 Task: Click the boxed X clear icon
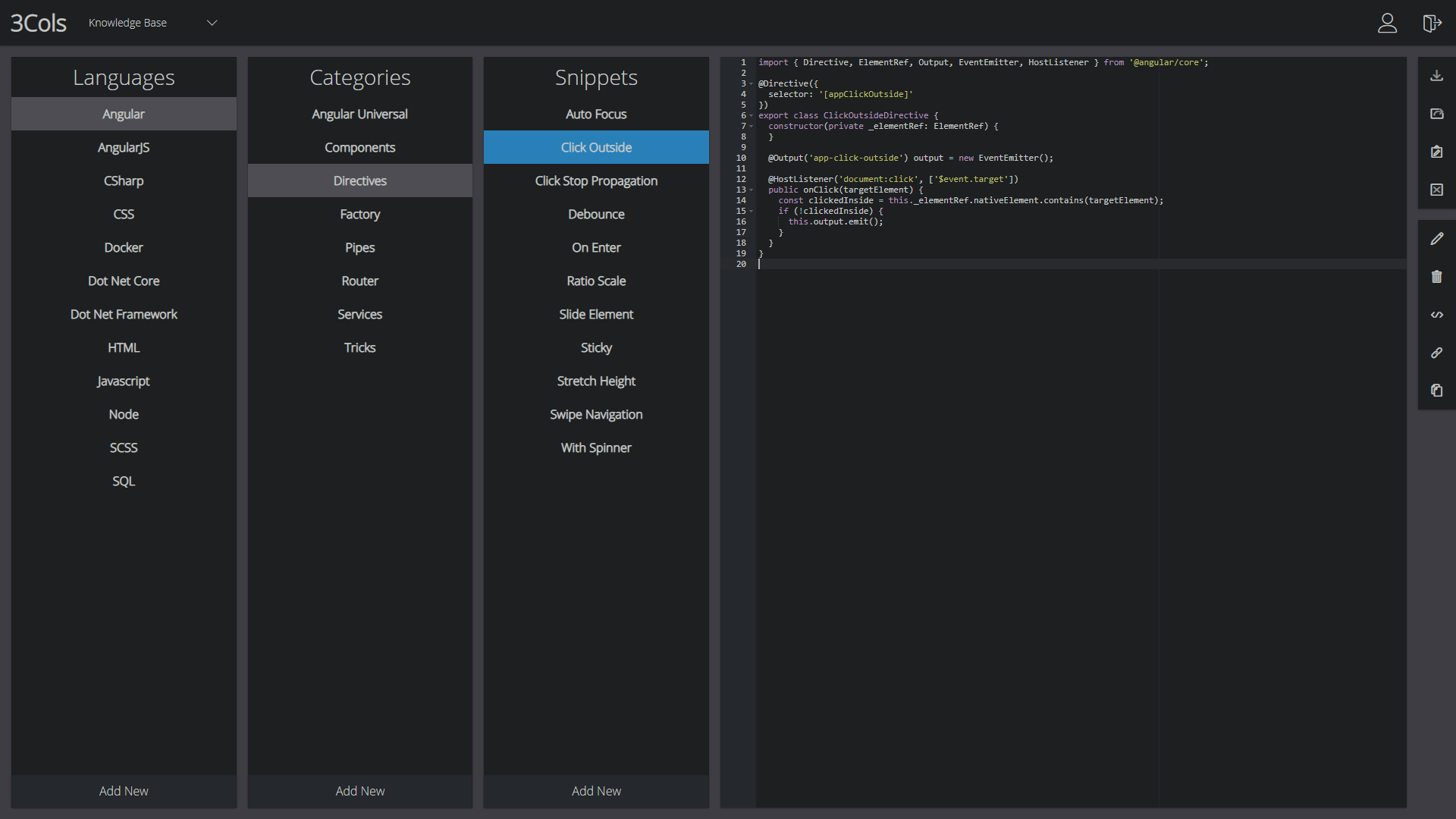[1436, 190]
